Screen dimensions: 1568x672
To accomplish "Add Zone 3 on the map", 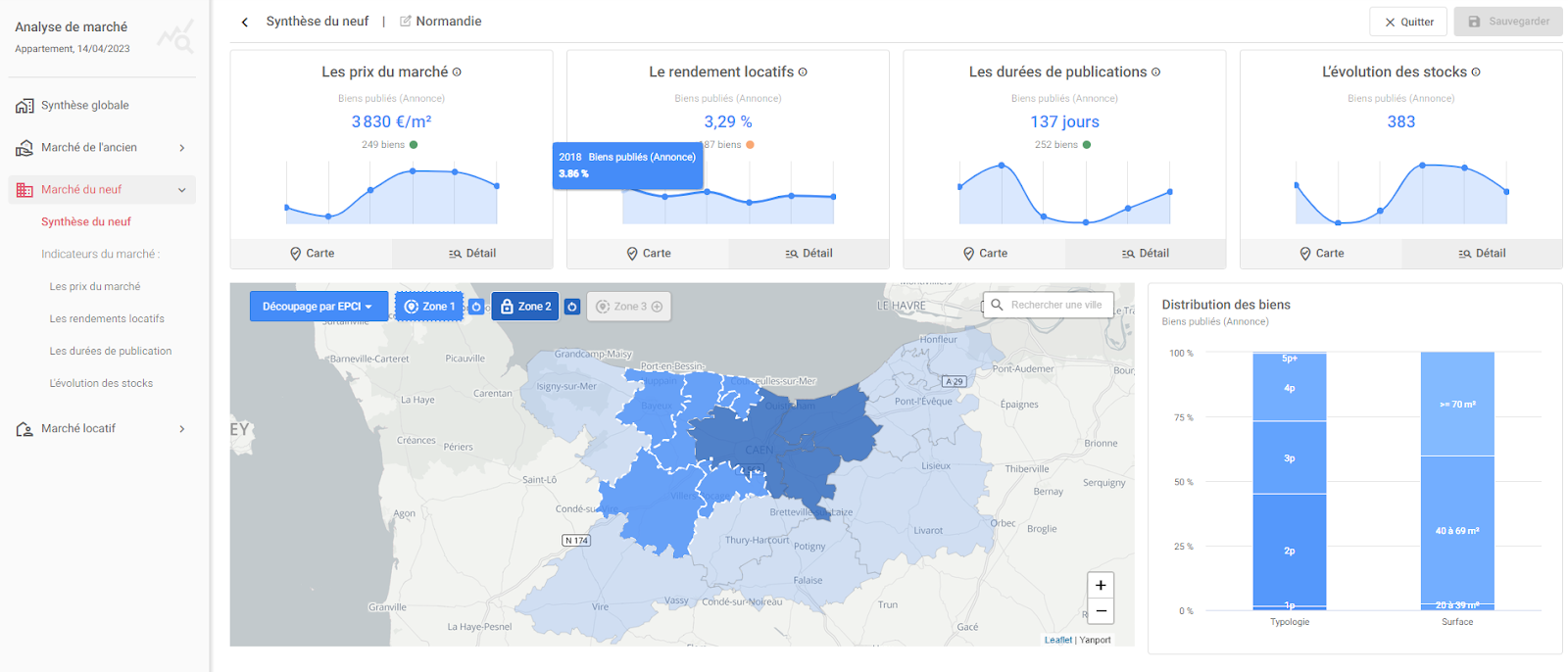I will (x=629, y=307).
